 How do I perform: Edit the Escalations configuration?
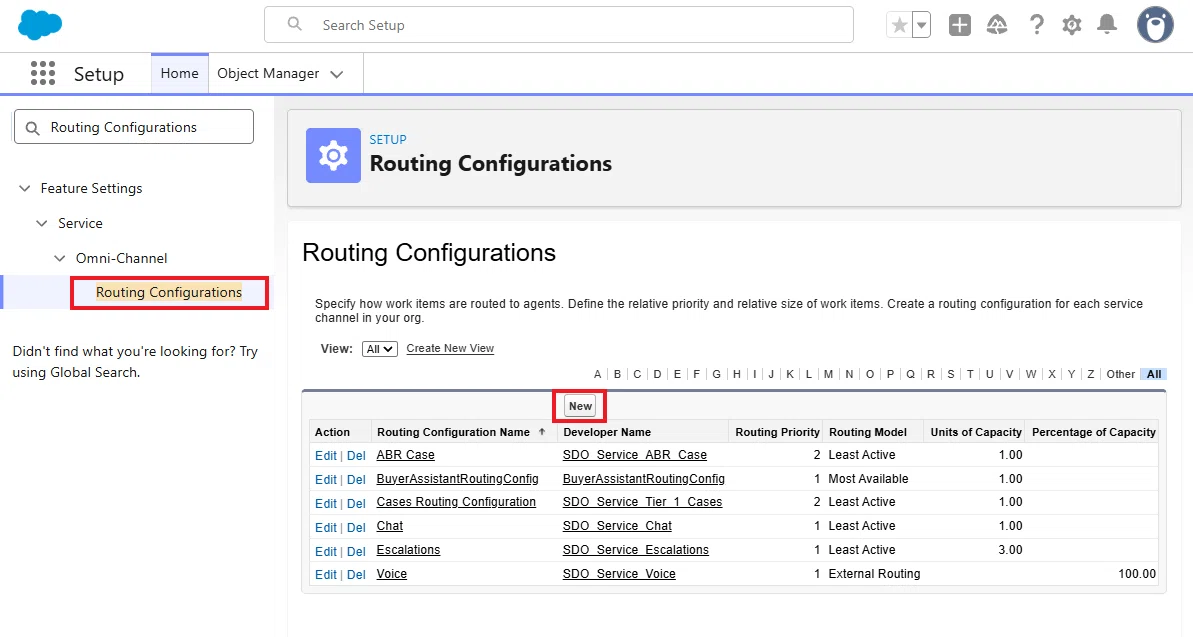pyautogui.click(x=326, y=551)
